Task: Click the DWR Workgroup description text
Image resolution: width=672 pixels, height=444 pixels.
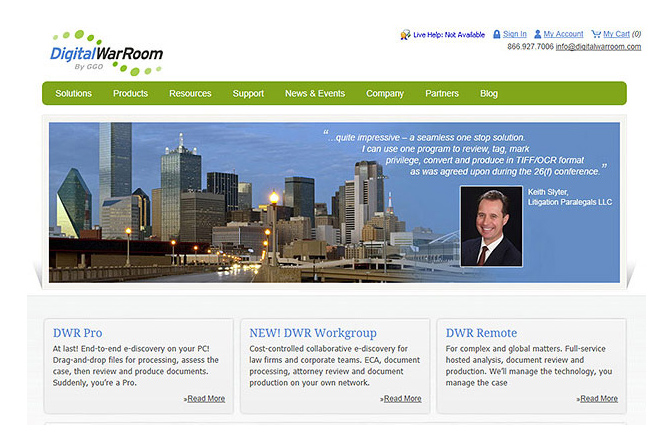Action: (335, 366)
